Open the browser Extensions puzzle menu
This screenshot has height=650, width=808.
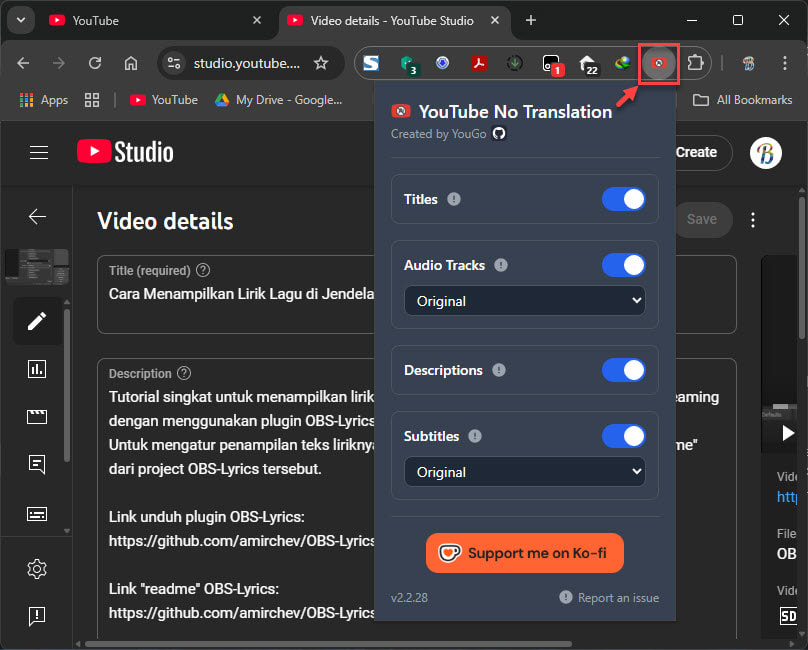click(x=695, y=63)
